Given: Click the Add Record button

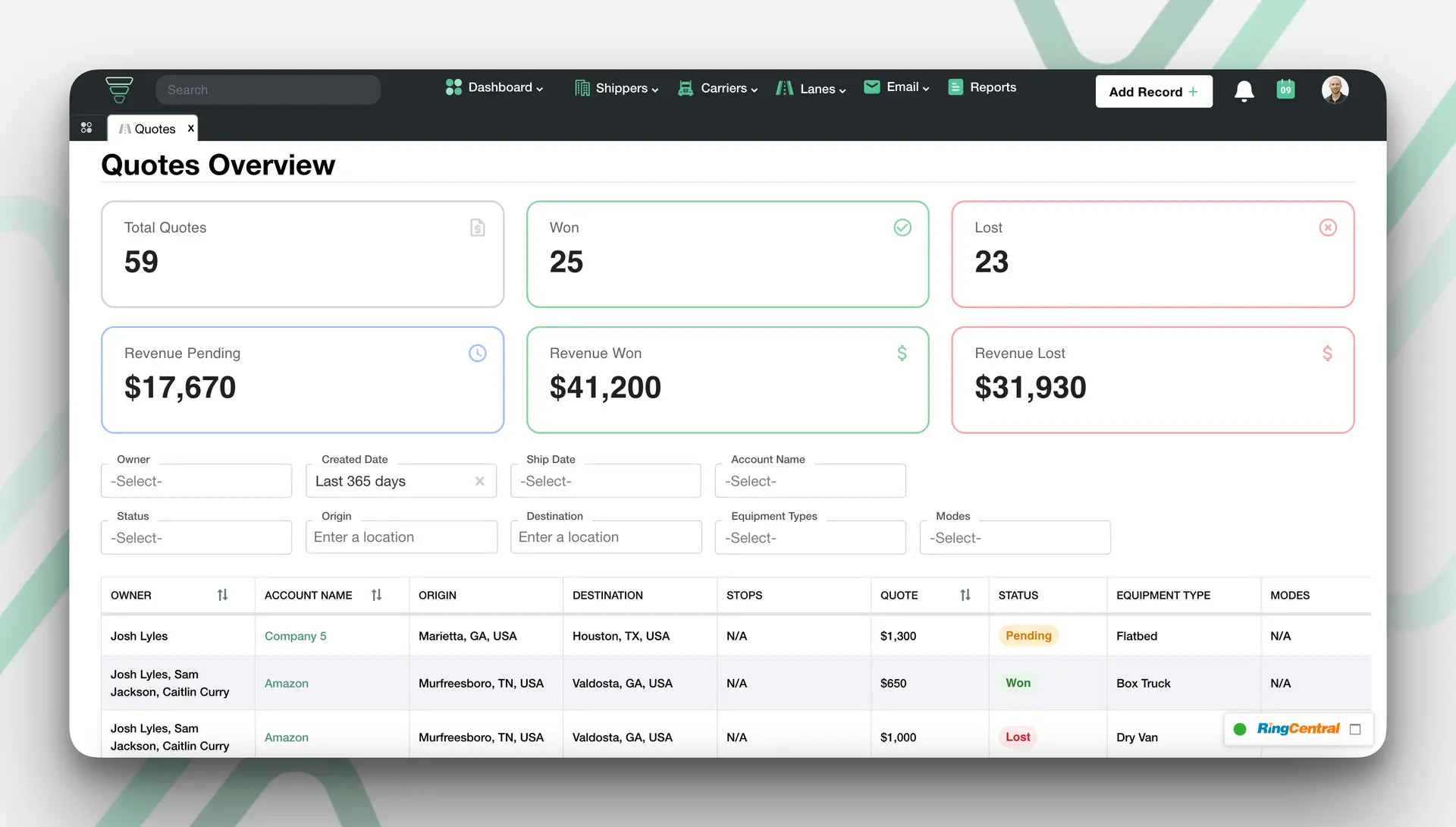Looking at the screenshot, I should (1153, 91).
